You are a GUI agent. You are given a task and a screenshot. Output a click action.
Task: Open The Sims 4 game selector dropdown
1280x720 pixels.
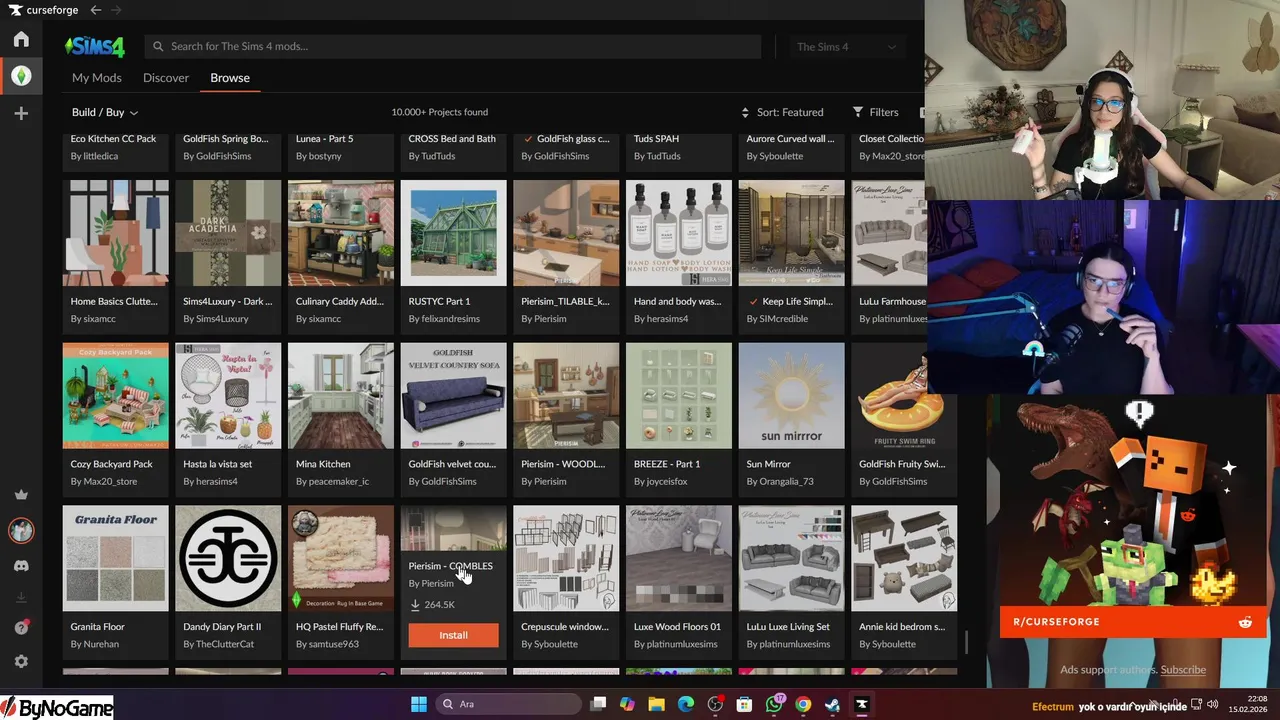(846, 46)
